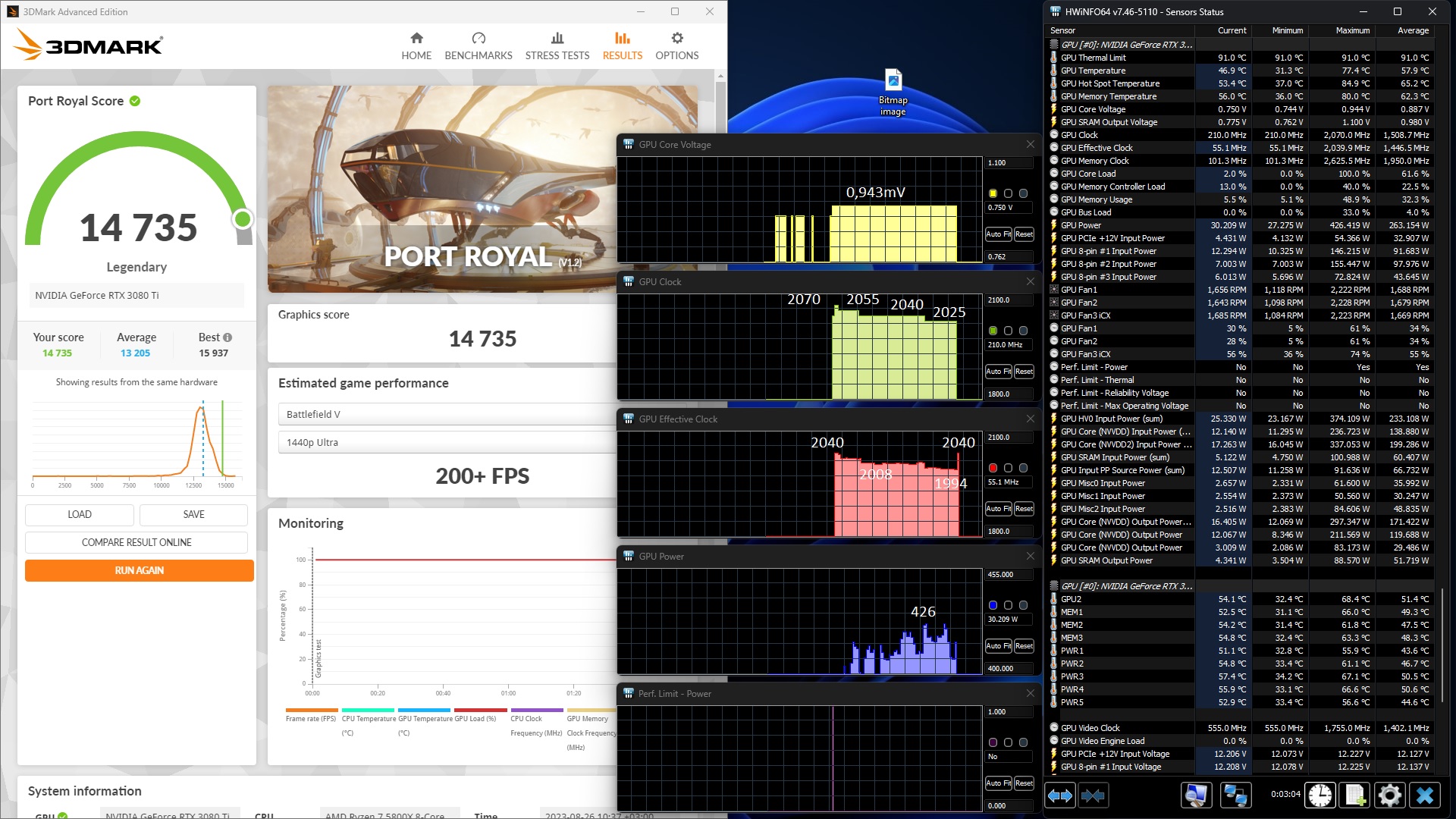The height and width of the screenshot is (819, 1456).
Task: Select second radio circle in GPU Core Voltage graph
Action: click(x=1008, y=193)
